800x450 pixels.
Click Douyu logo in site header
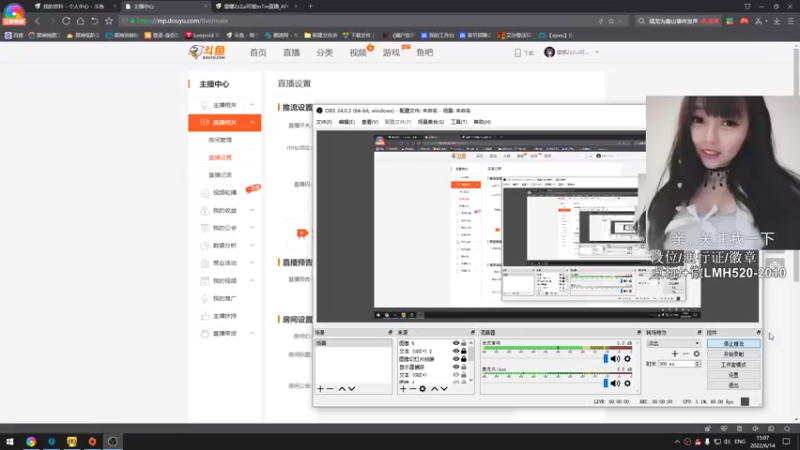[x=207, y=52]
